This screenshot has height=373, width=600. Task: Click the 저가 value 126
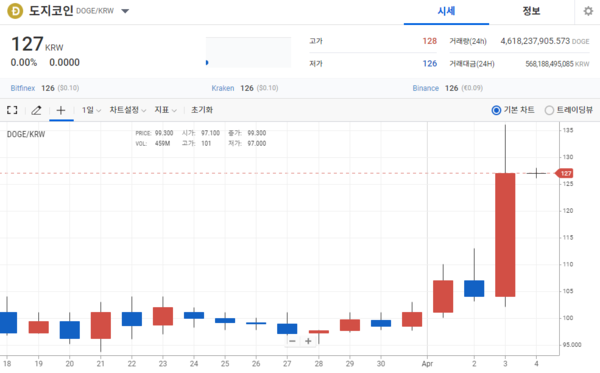click(429, 64)
